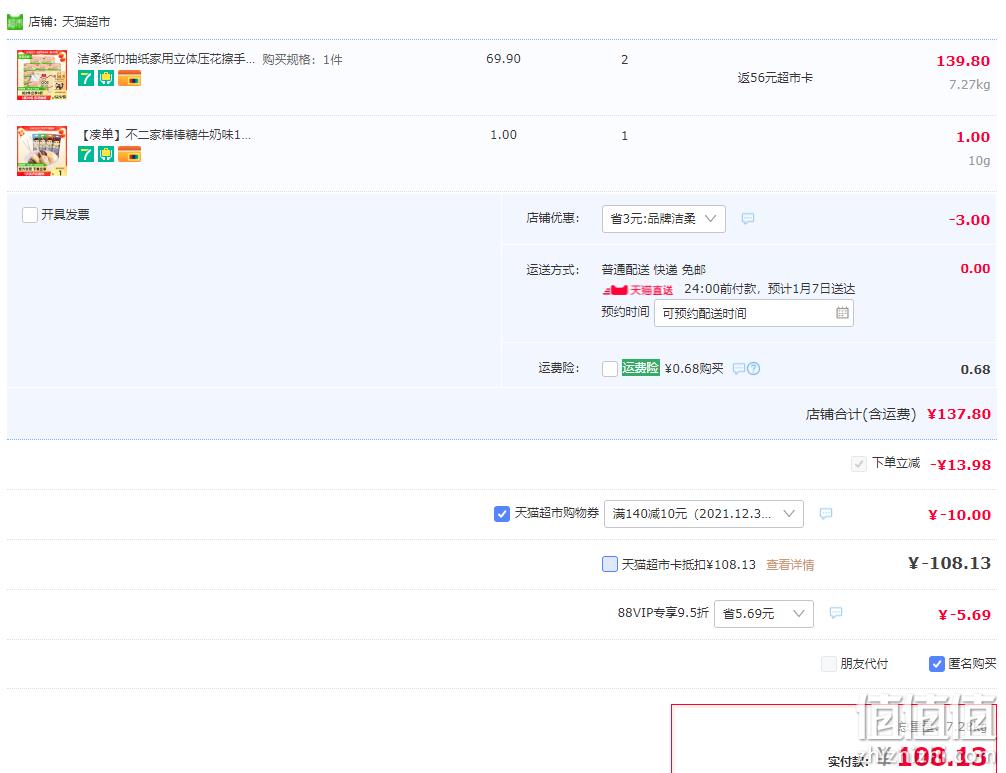Screen dimensions: 1006x773
Task: Click the 139.80 subtotal of the tissue item
Action: click(963, 61)
